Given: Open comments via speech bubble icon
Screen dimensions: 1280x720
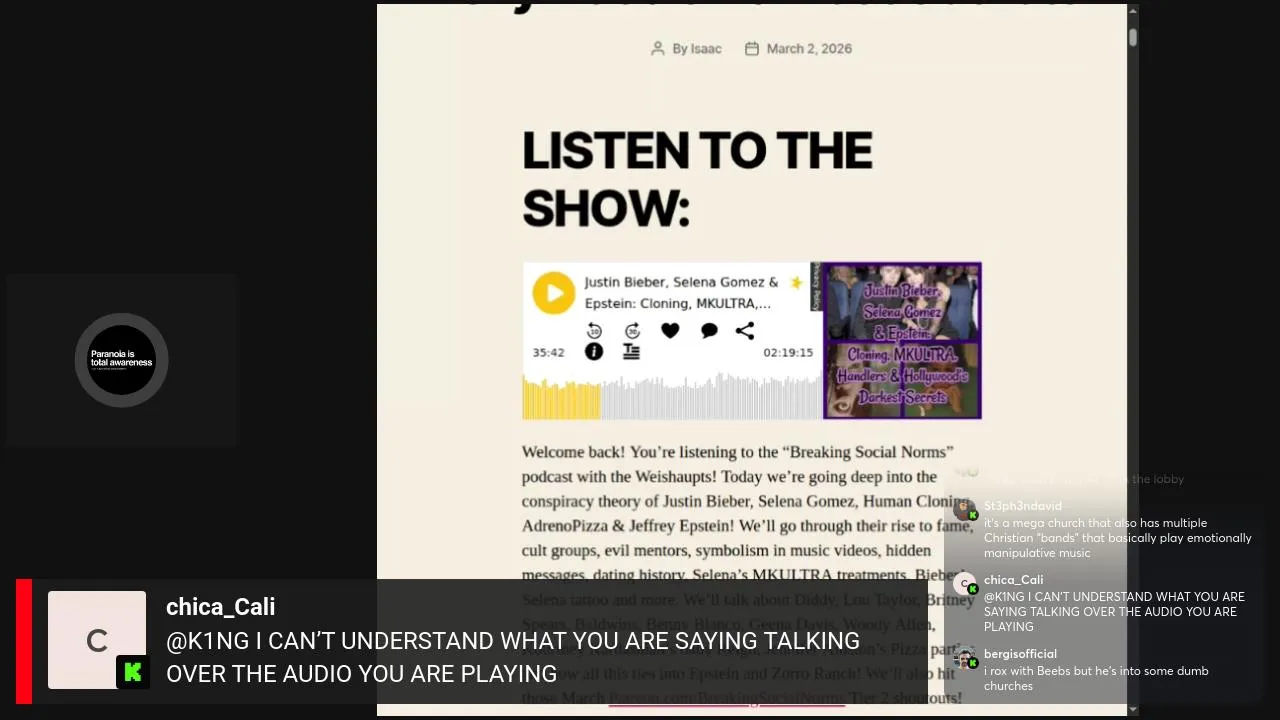Looking at the screenshot, I should 709,331.
